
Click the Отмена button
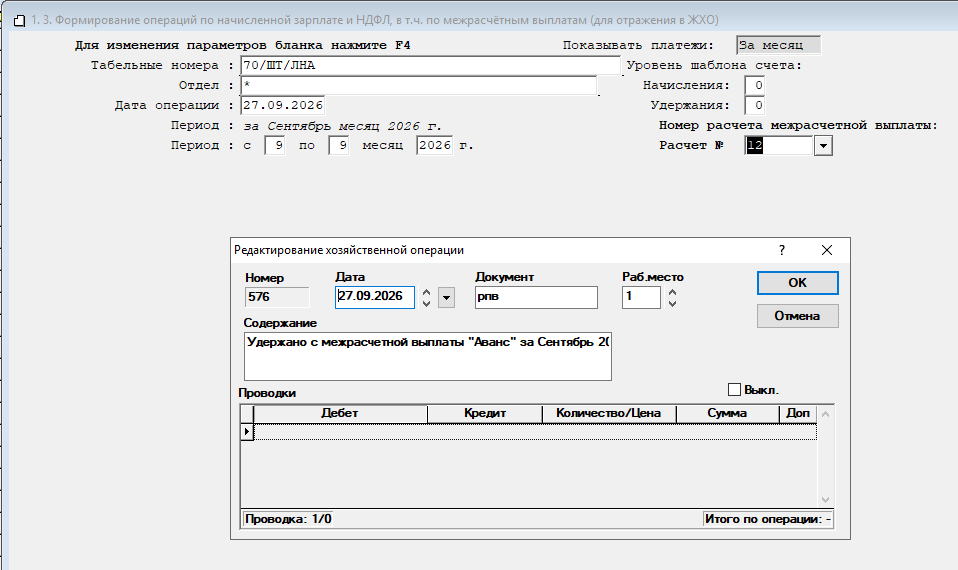[797, 316]
